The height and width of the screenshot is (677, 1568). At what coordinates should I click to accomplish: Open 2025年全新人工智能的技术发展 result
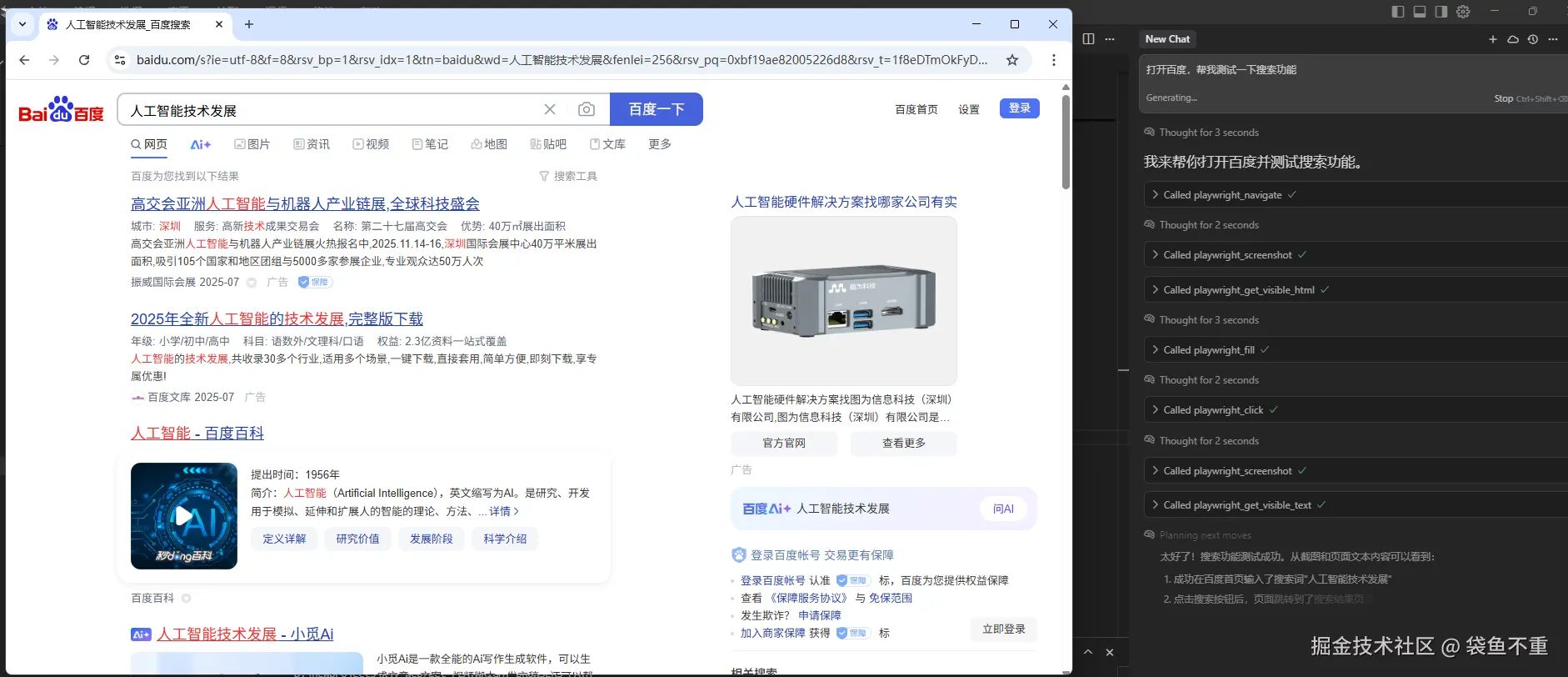tap(277, 318)
